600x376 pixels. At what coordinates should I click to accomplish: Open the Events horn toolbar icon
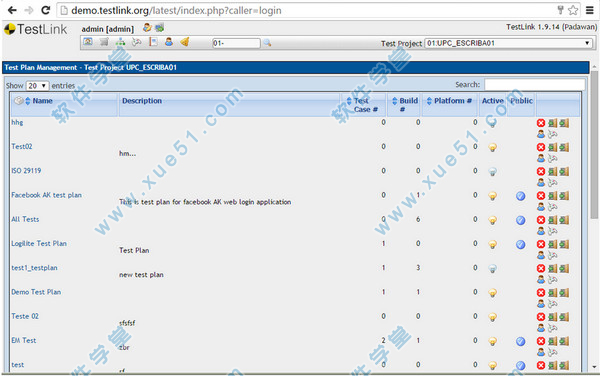[x=185, y=42]
